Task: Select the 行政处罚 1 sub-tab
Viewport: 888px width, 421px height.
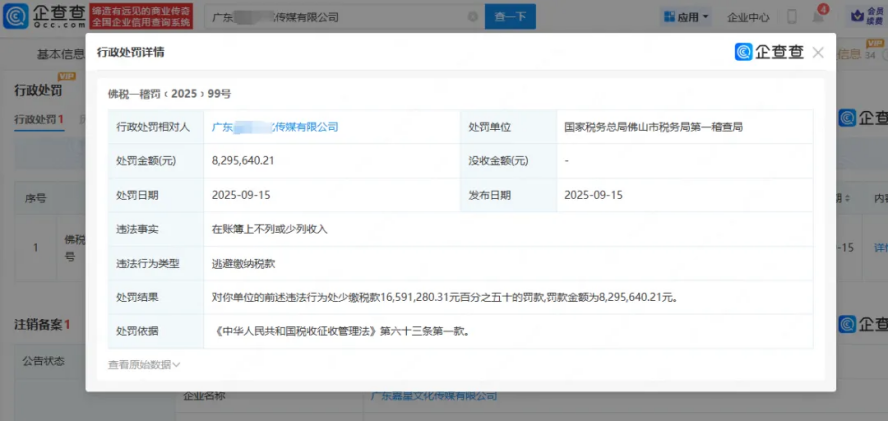Action: pyautogui.click(x=38, y=120)
